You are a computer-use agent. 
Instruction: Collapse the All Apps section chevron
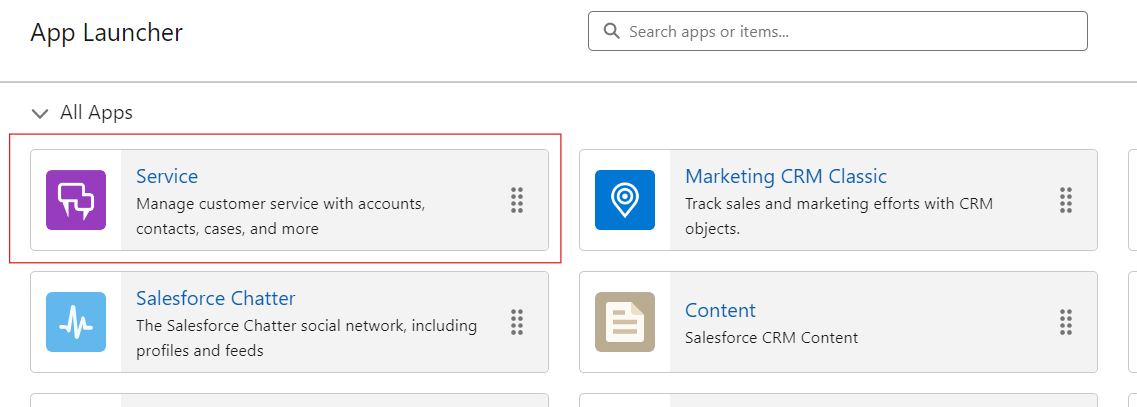[x=40, y=113]
